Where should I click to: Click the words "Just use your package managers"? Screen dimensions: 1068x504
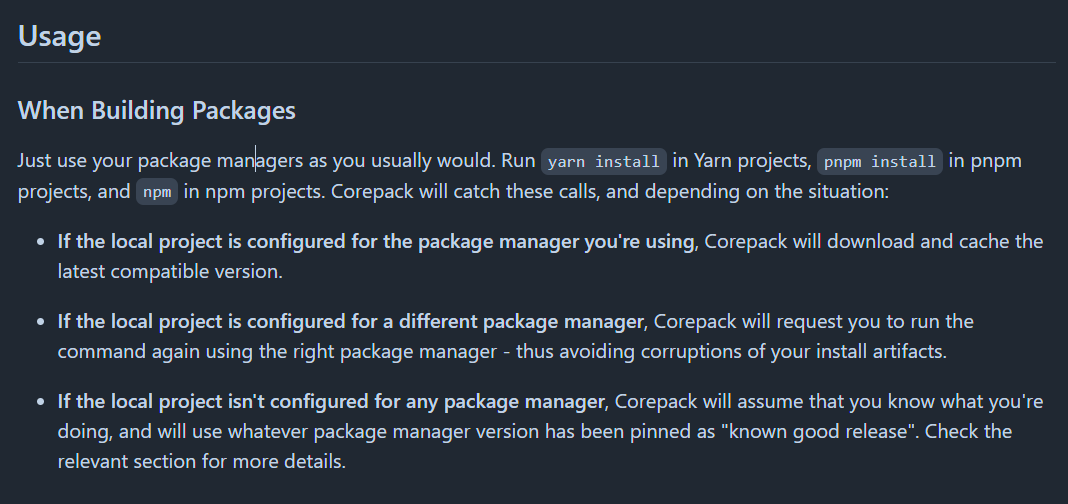click(x=160, y=162)
